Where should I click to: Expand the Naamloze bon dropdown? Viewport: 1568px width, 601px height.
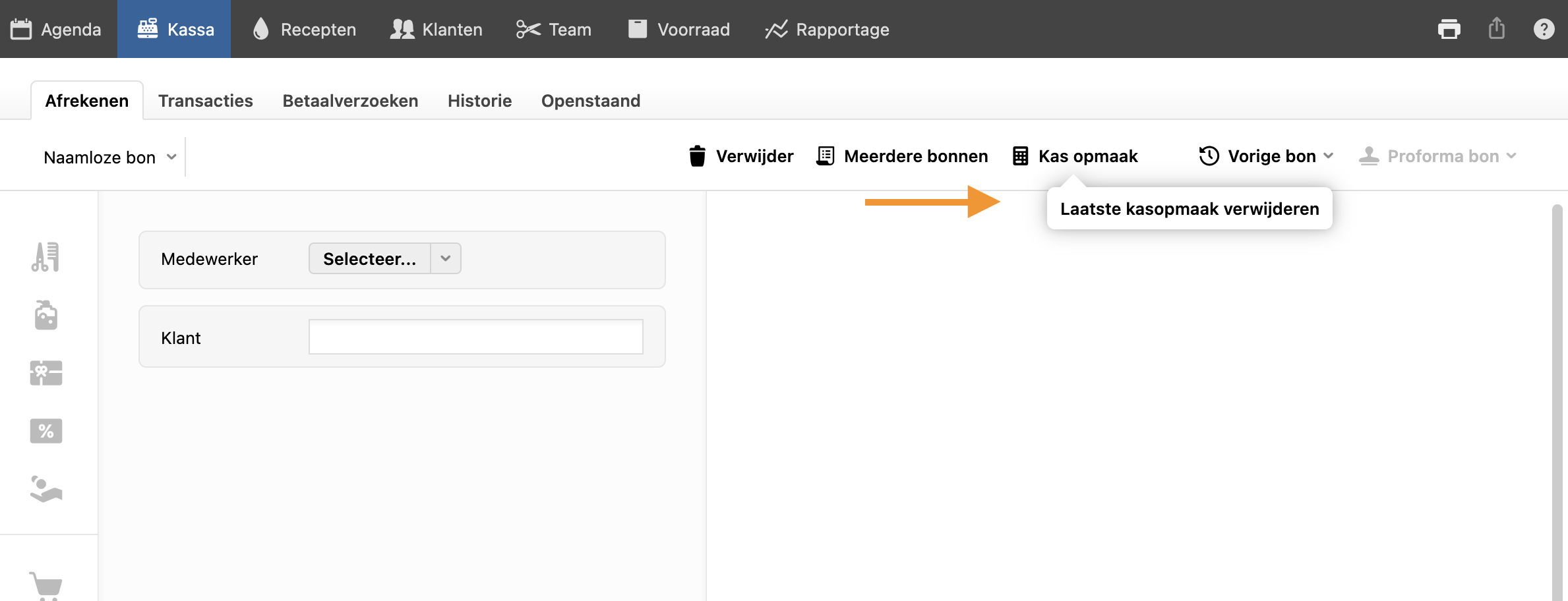pyautogui.click(x=109, y=157)
